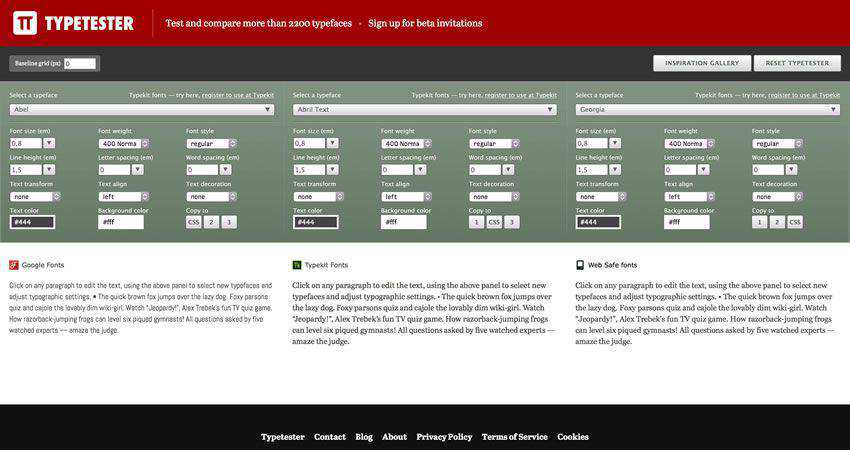
Task: Click the Text color swatch in Abel panel
Action: [32, 222]
